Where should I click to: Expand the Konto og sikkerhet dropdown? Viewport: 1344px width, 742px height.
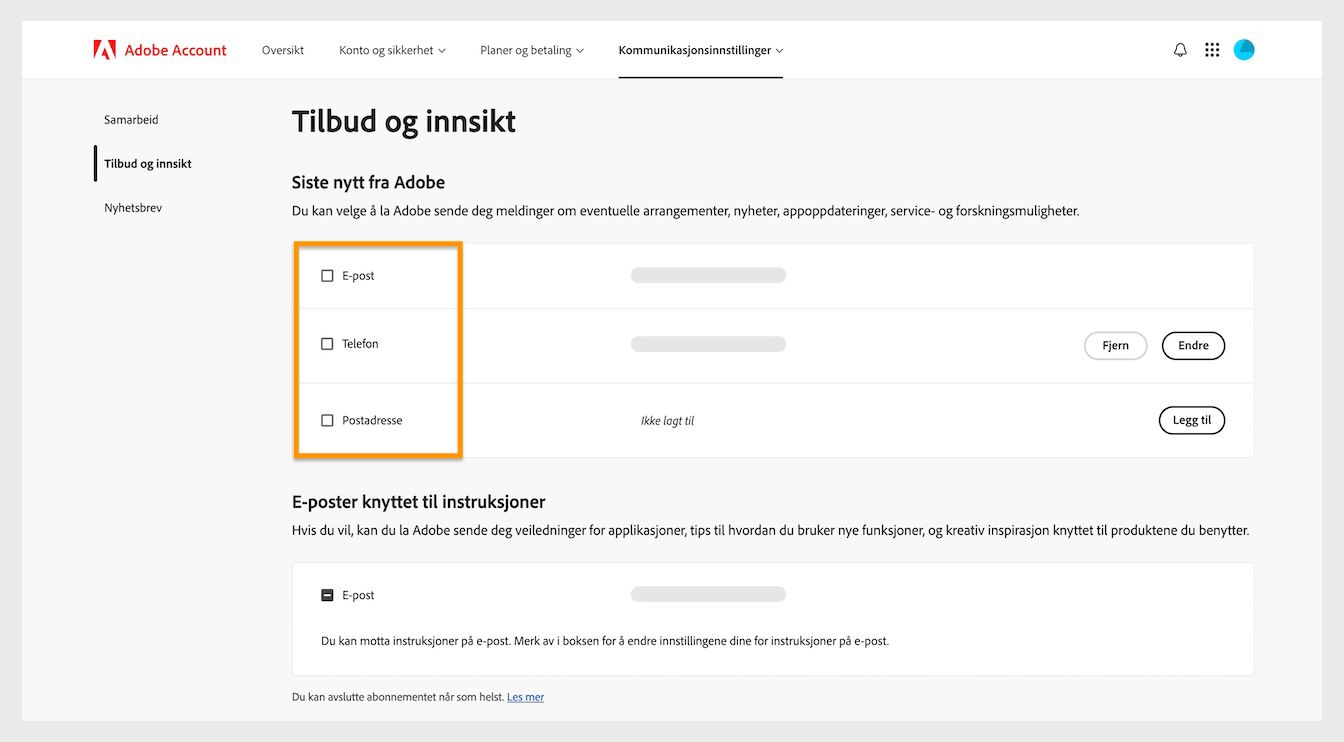(391, 49)
